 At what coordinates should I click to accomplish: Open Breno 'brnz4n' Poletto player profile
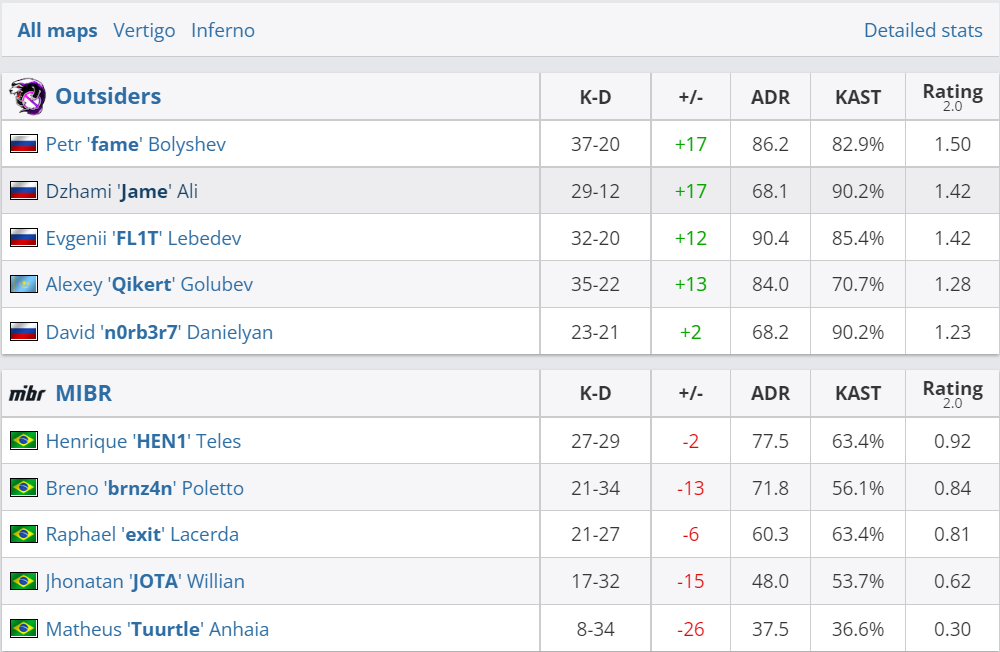click(x=144, y=488)
